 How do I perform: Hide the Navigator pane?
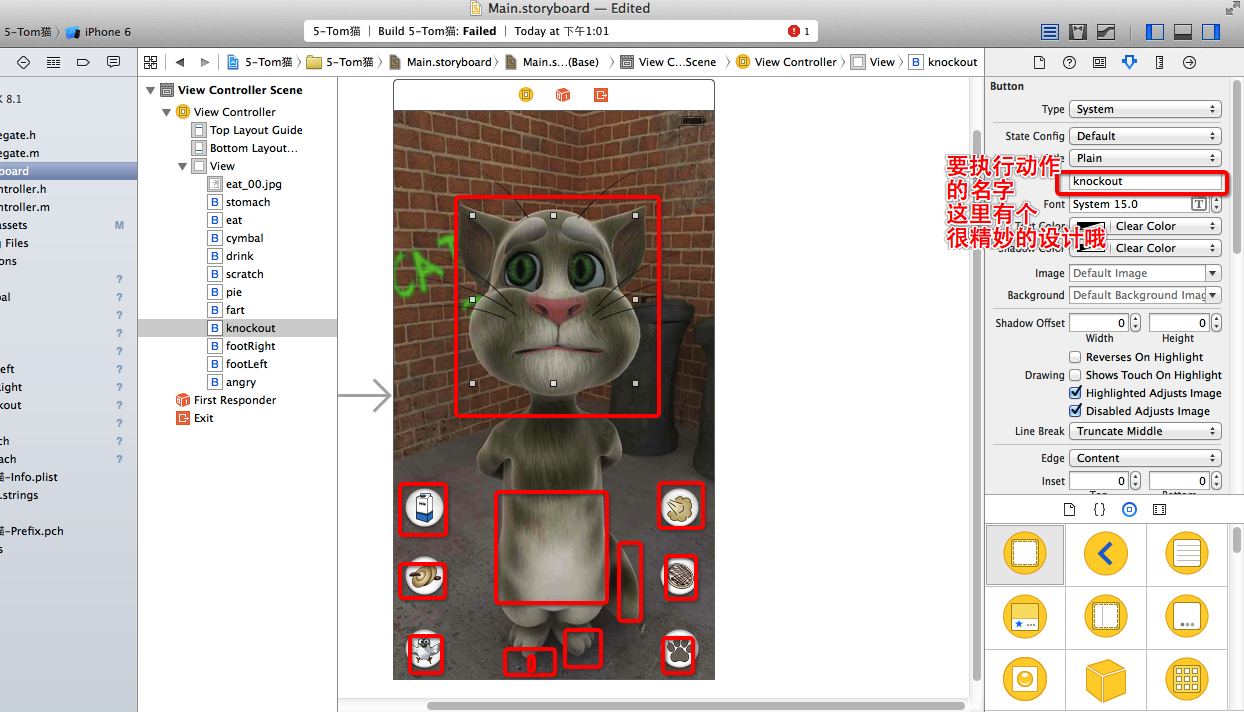(1154, 32)
